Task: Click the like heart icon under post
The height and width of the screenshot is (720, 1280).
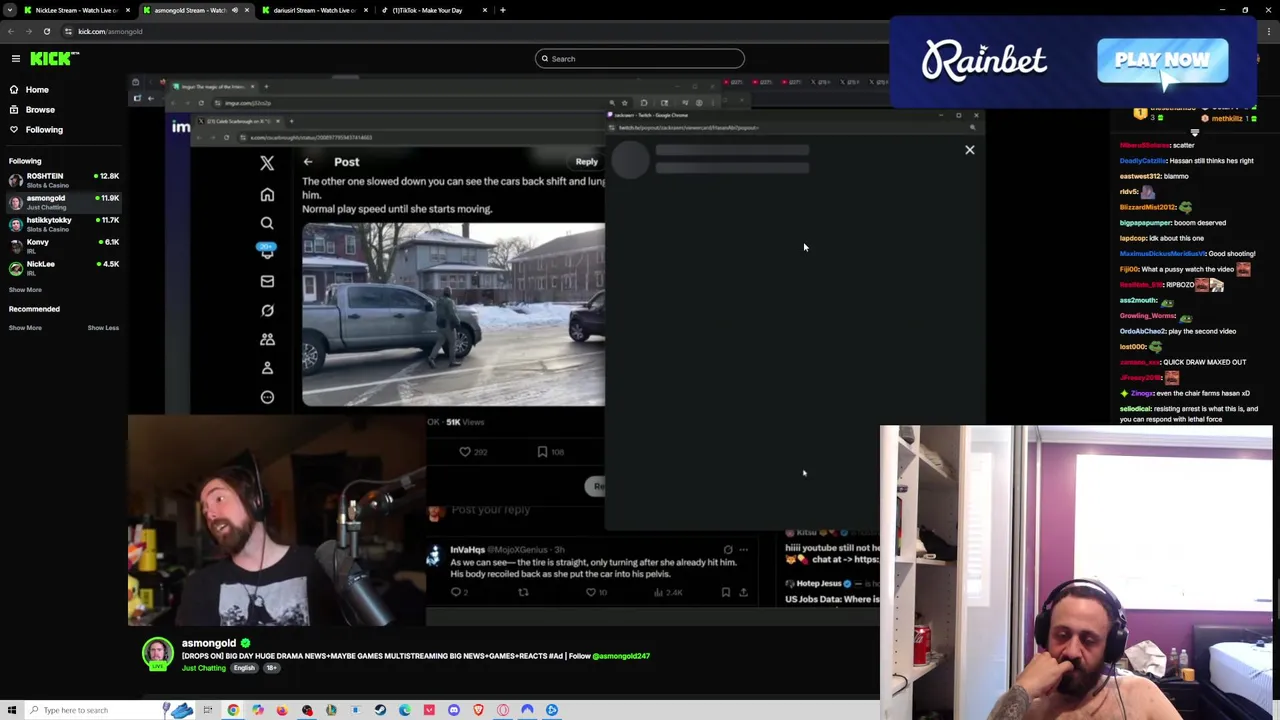Action: point(465,452)
